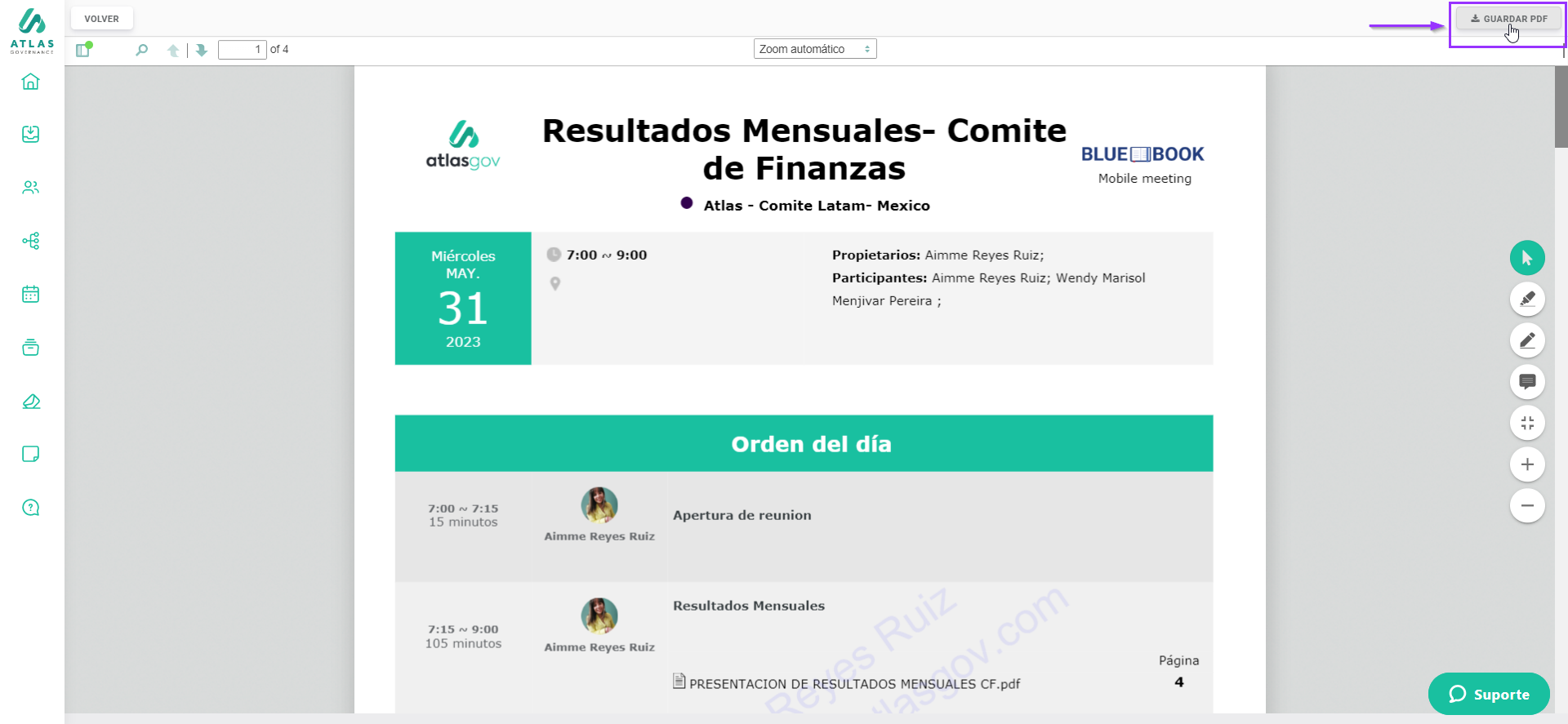This screenshot has width=1568, height=724.
Task: Click the BLUEBOOK Mobile meeting logo
Action: [1143, 165]
